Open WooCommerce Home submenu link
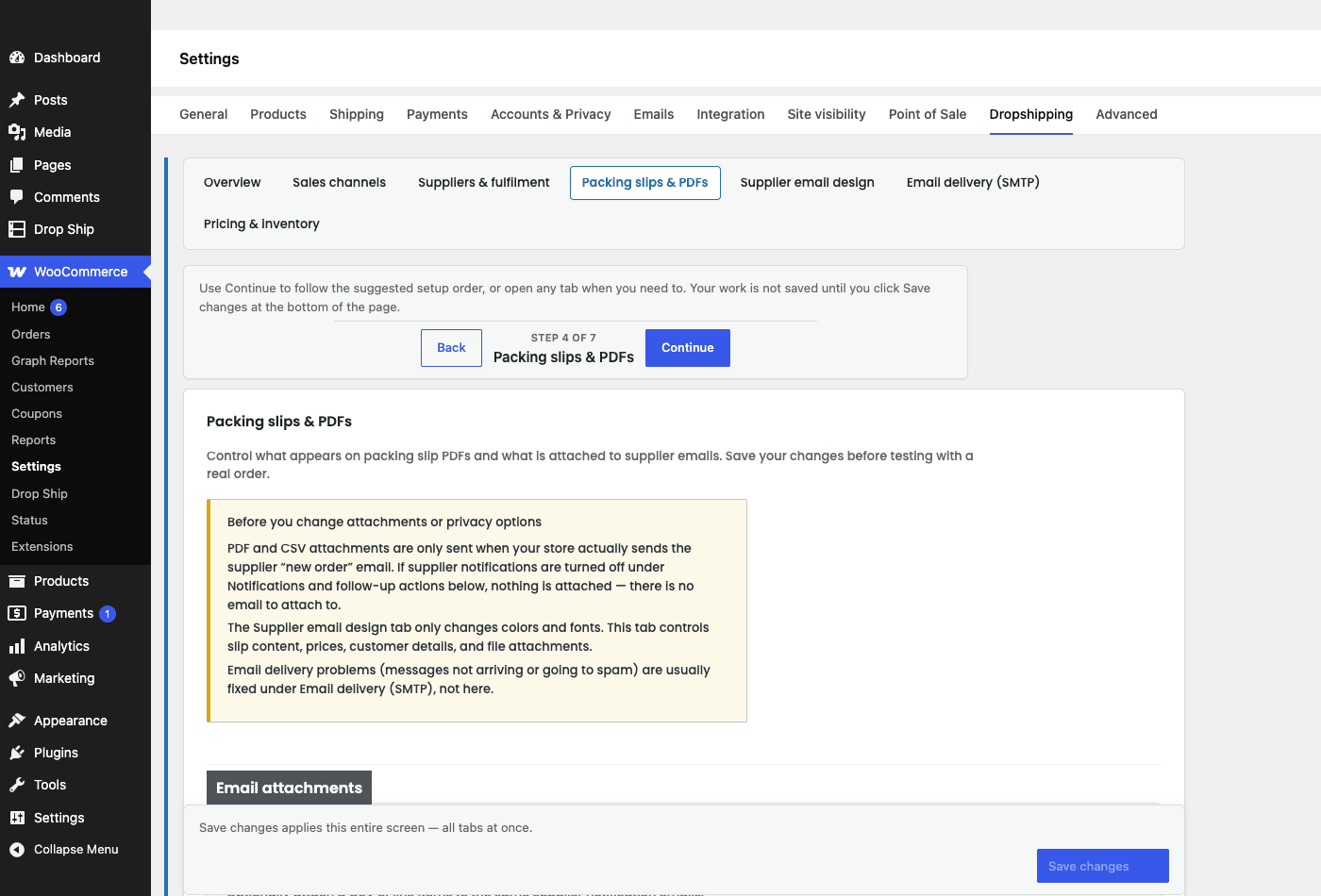 (28, 307)
